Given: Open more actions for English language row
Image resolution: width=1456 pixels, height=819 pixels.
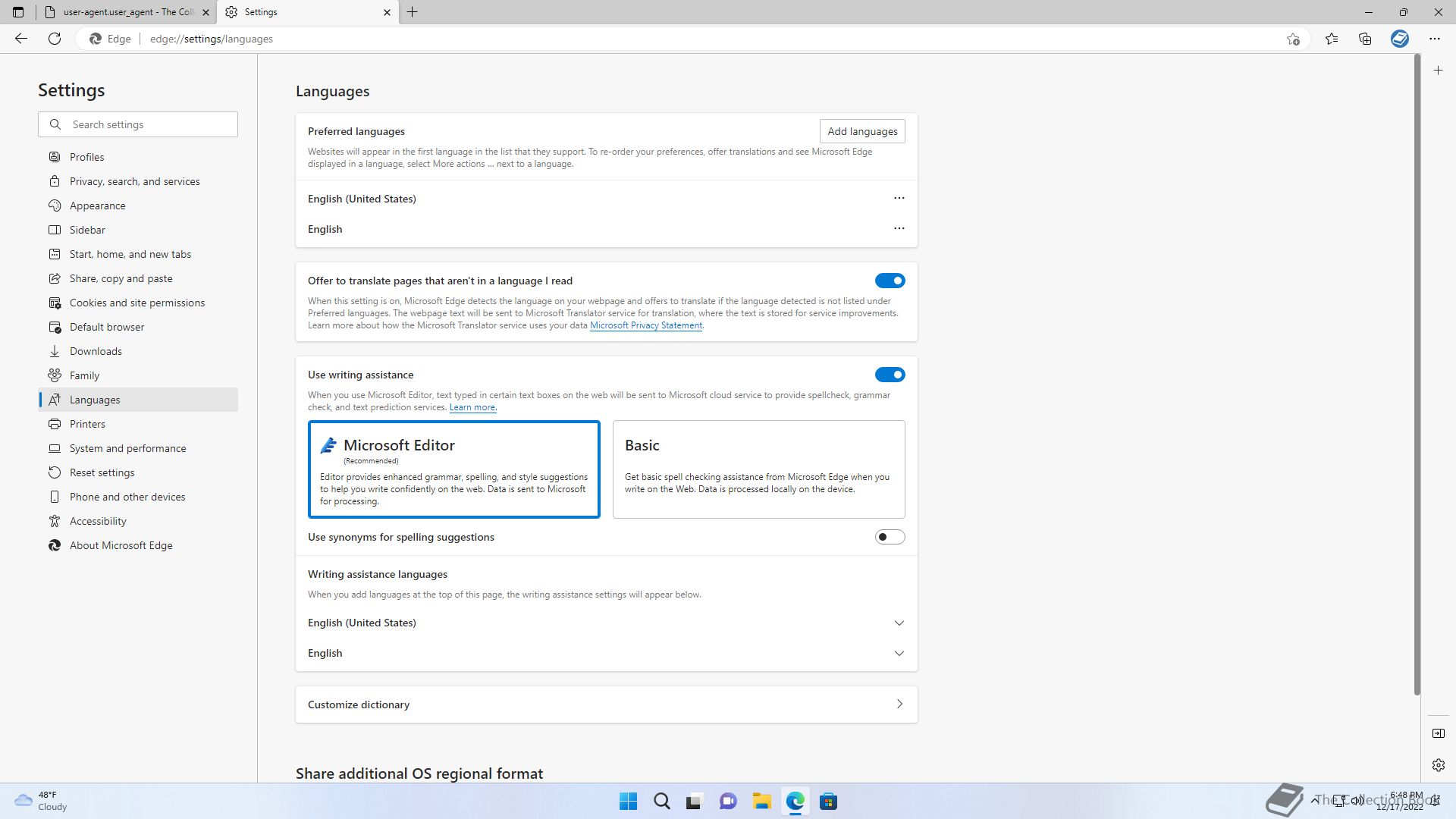Looking at the screenshot, I should (899, 228).
